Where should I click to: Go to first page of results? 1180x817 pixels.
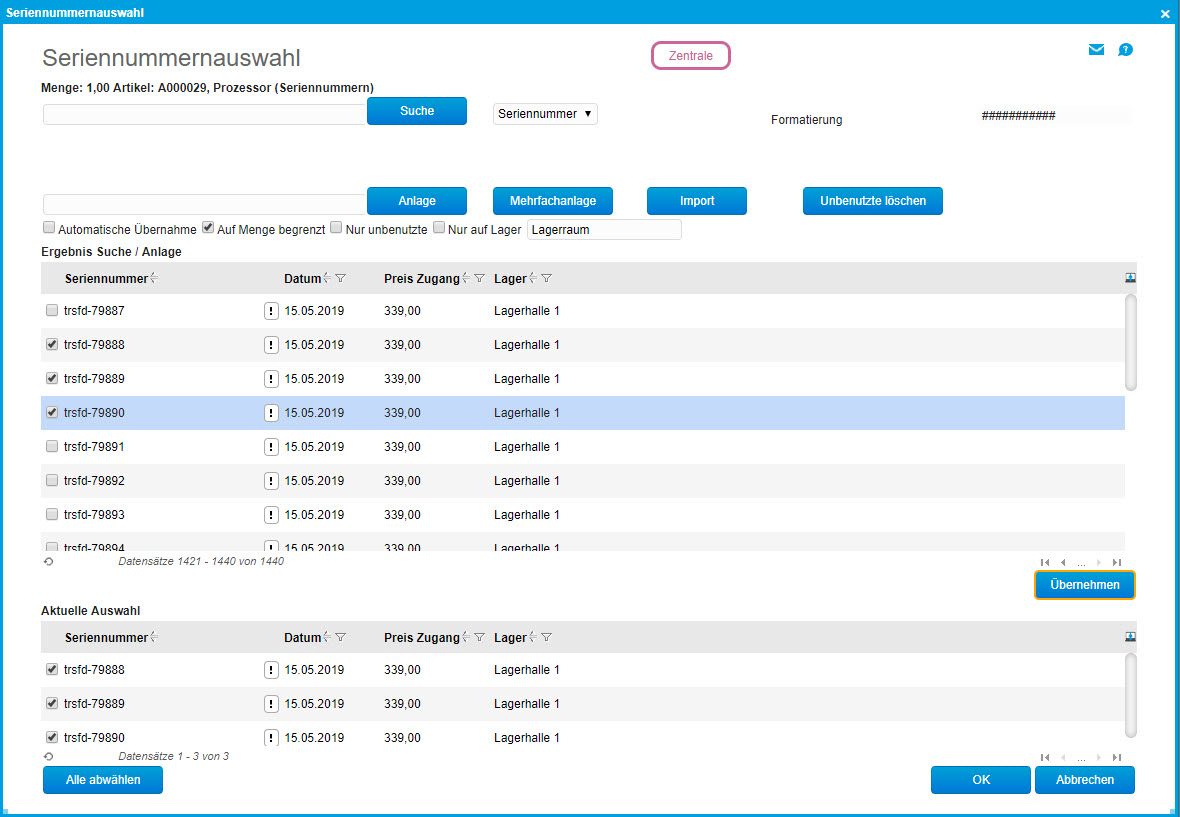(1045, 562)
